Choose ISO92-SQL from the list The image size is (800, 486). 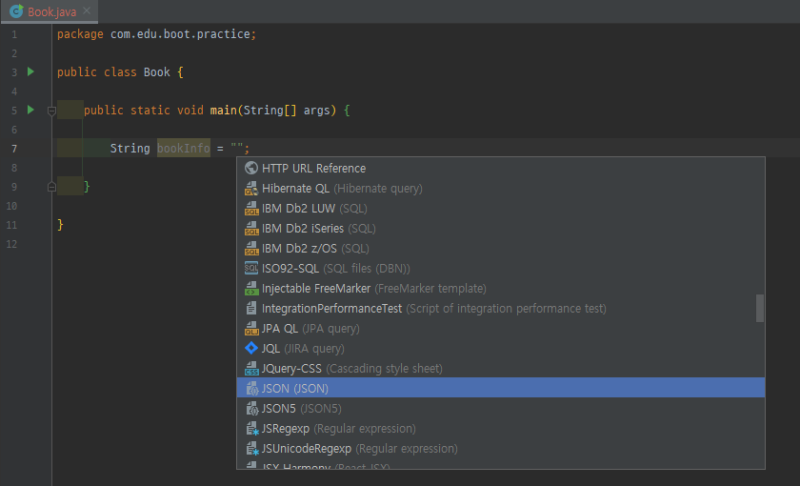(501, 268)
